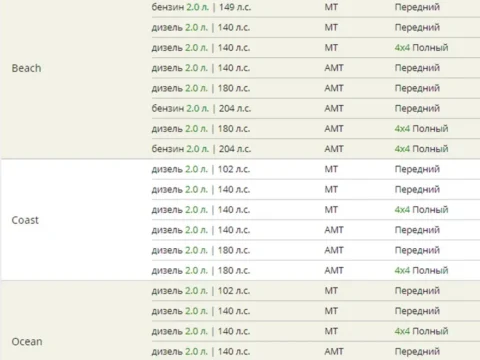The width and height of the screenshot is (480, 360).
Task: Select Beach 'дизель 180 л.с.' engine with Передний drive
Action: pos(201,88)
